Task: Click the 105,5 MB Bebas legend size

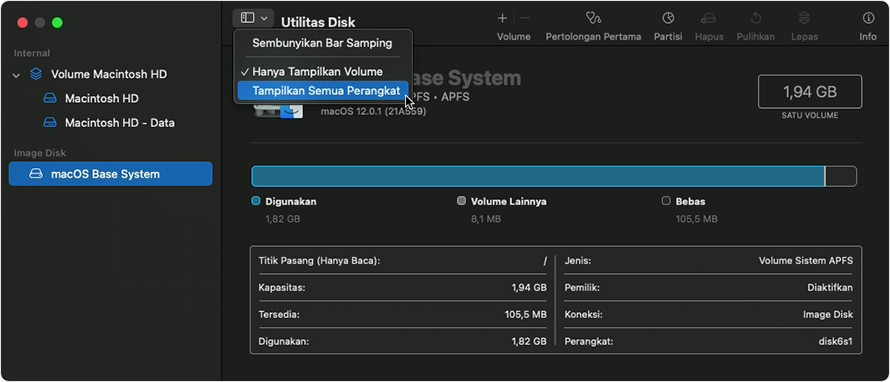Action: [x=696, y=219]
